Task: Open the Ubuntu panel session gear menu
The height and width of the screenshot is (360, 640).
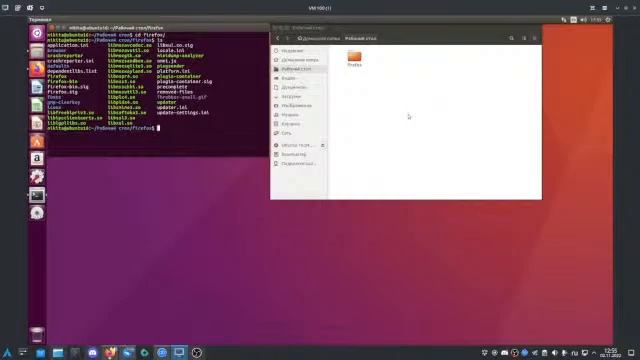Action: [608, 20]
